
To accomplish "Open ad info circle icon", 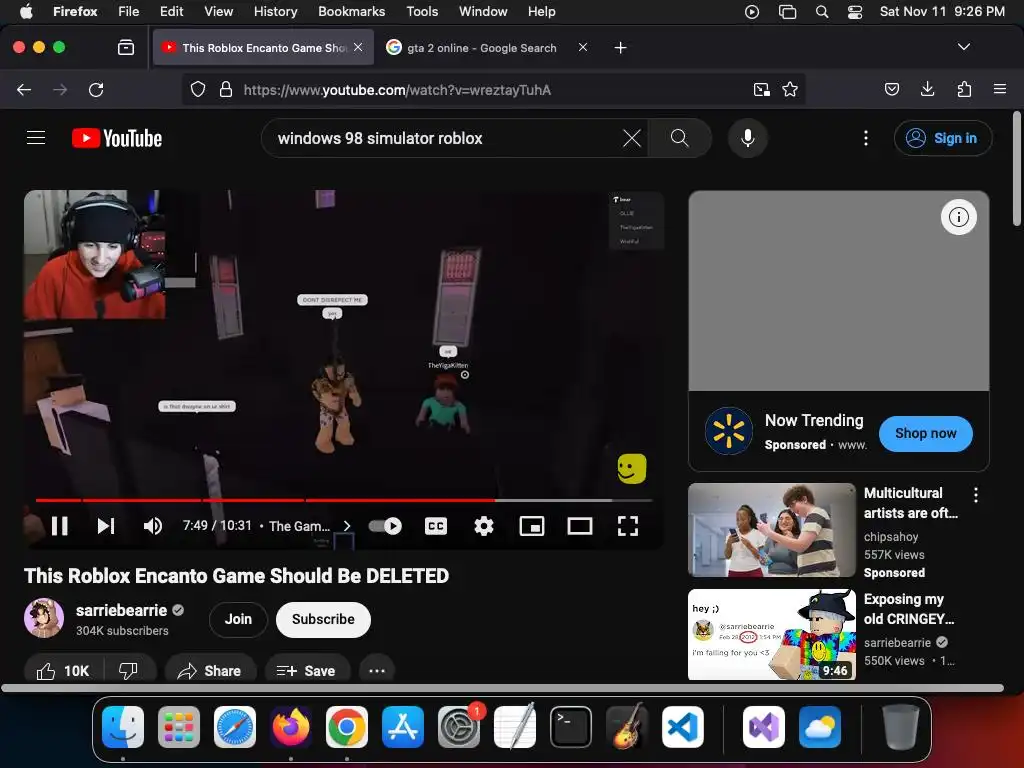I will point(958,217).
